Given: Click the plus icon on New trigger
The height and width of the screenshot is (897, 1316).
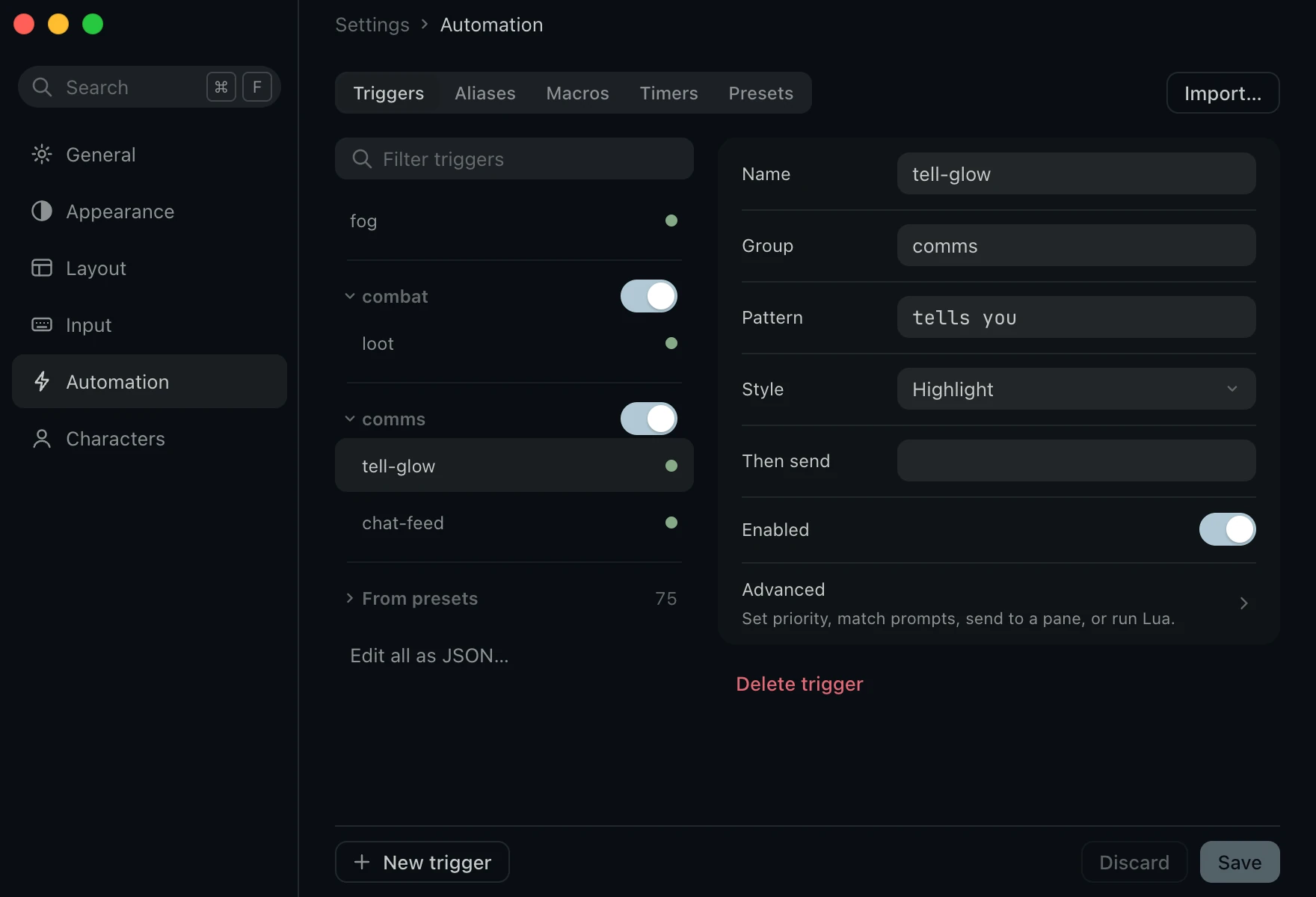Looking at the screenshot, I should point(362,863).
